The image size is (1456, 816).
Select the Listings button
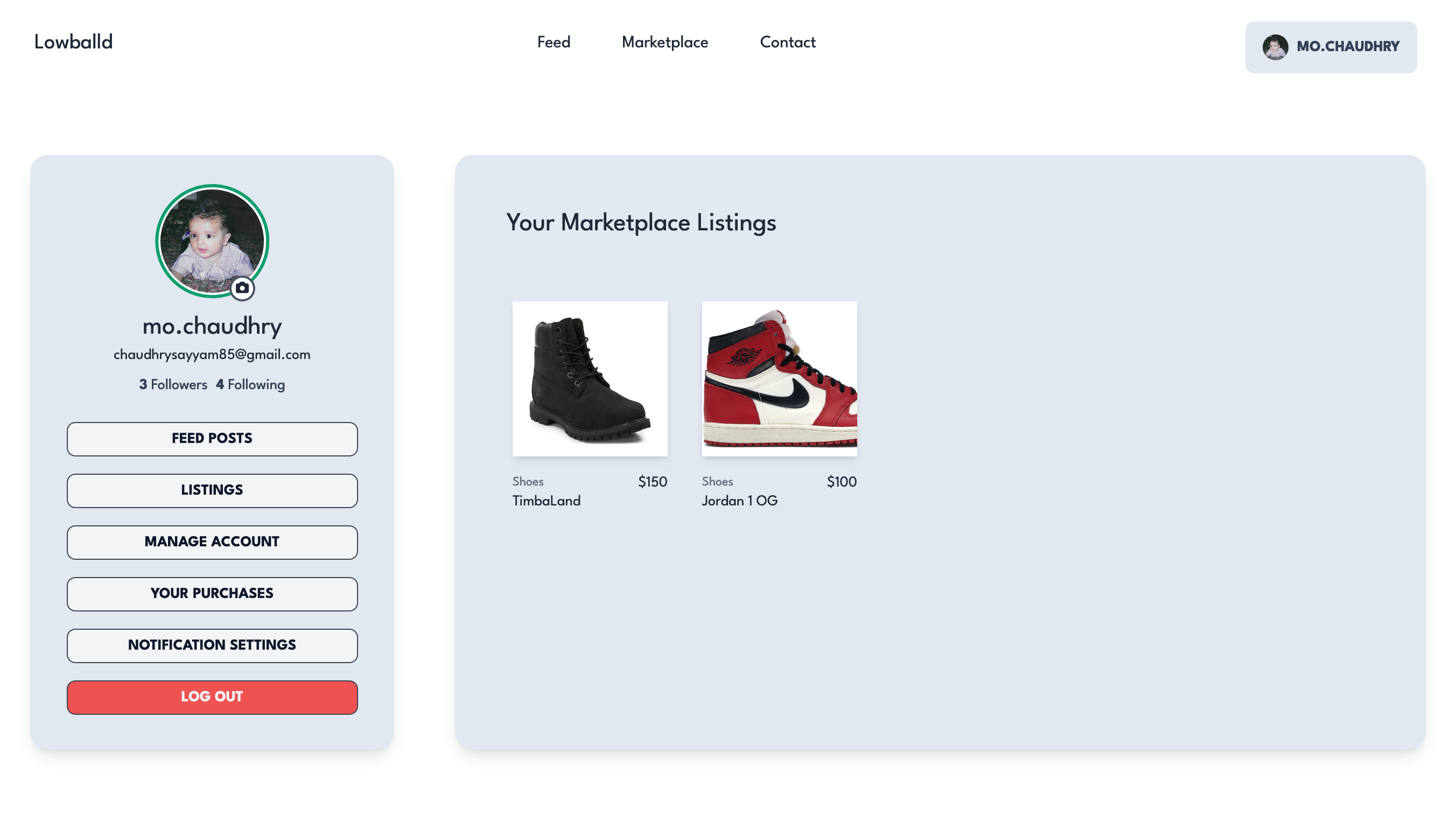[x=212, y=490]
